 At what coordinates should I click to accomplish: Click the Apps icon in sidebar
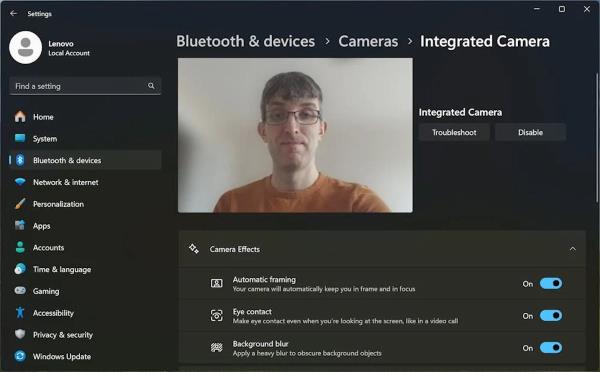[x=20, y=225]
